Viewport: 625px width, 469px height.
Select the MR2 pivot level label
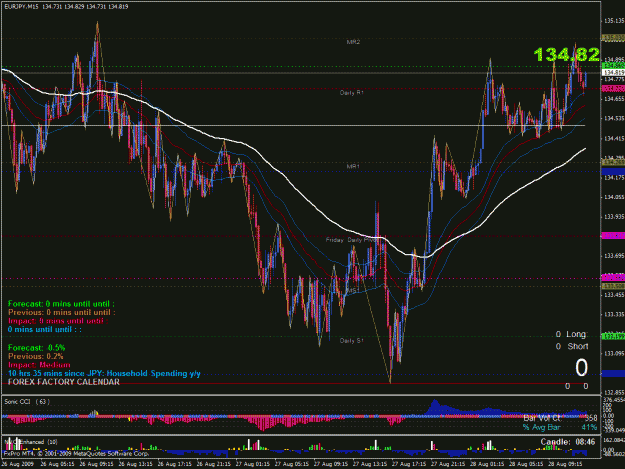(353, 42)
